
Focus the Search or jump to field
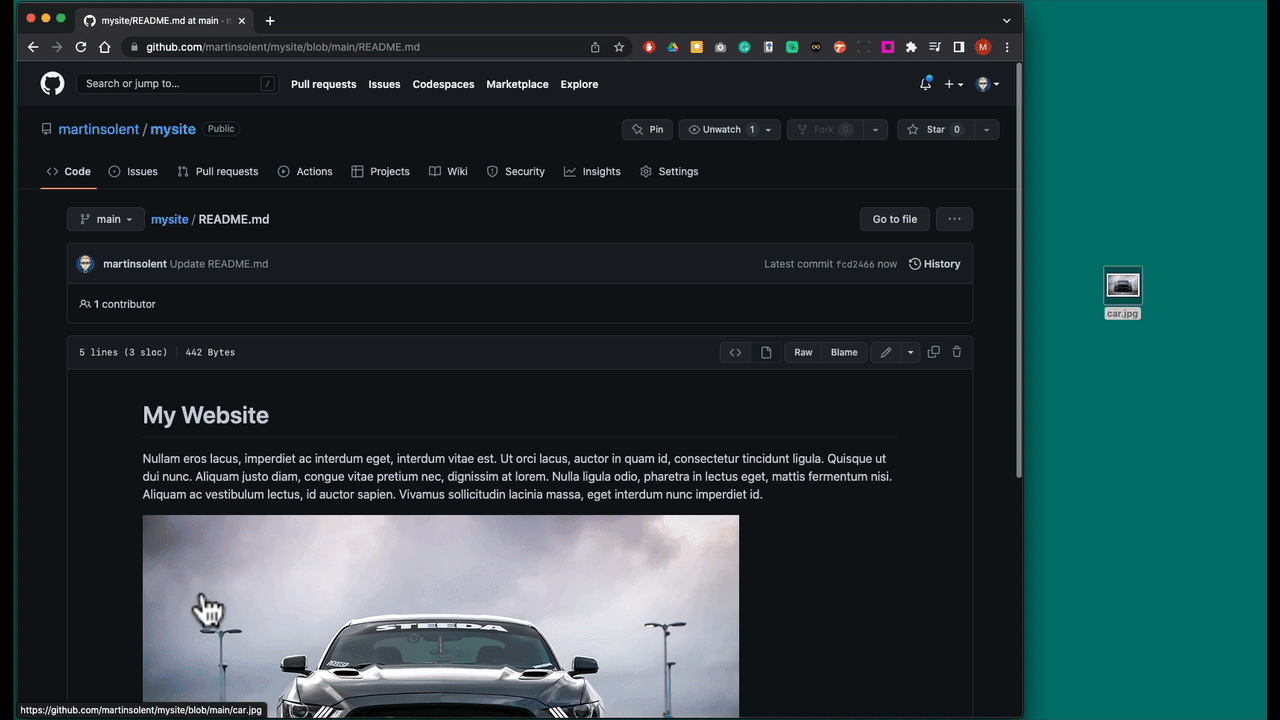tap(170, 84)
